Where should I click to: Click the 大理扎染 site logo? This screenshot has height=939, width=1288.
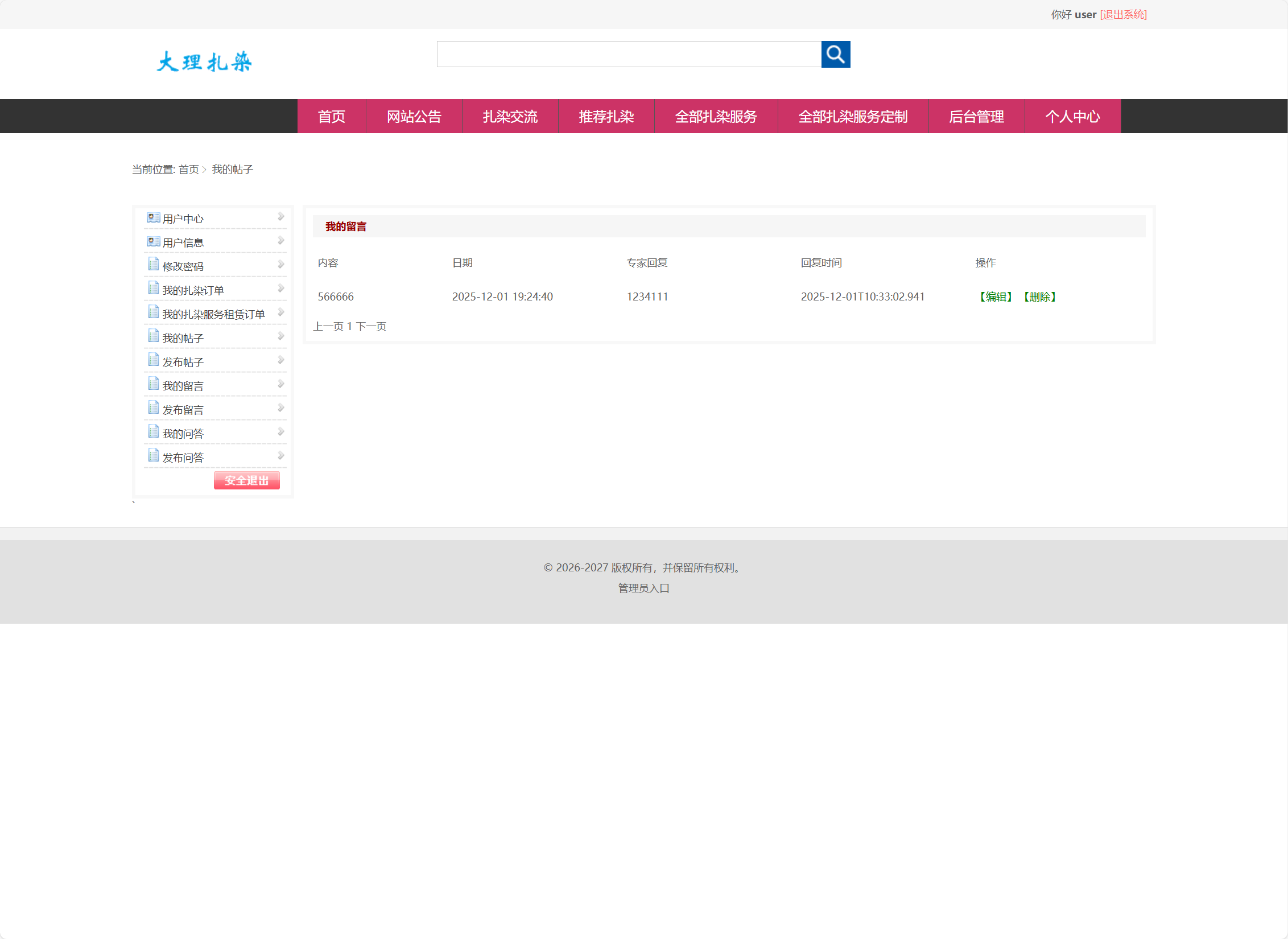pos(204,61)
